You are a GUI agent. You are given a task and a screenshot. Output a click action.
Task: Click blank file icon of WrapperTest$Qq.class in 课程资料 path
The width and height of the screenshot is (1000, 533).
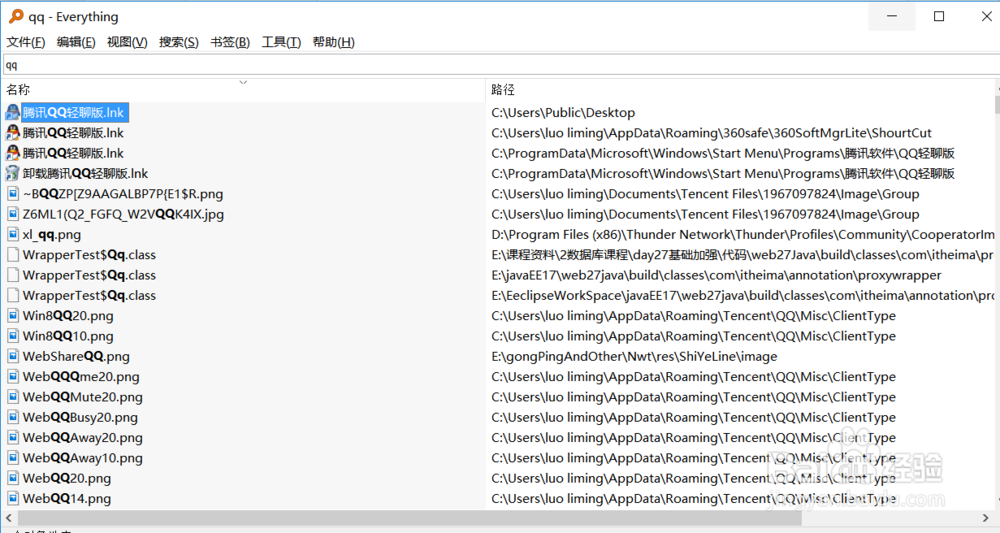[x=13, y=255]
